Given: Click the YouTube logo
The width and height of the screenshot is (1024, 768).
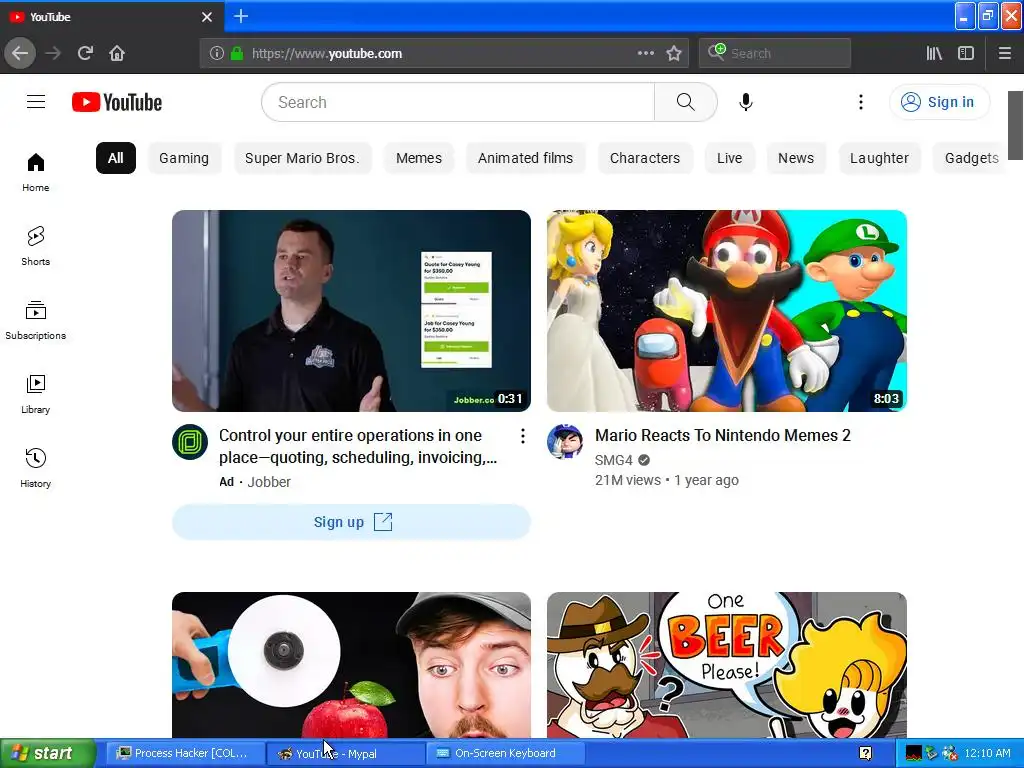Looking at the screenshot, I should point(117,102).
